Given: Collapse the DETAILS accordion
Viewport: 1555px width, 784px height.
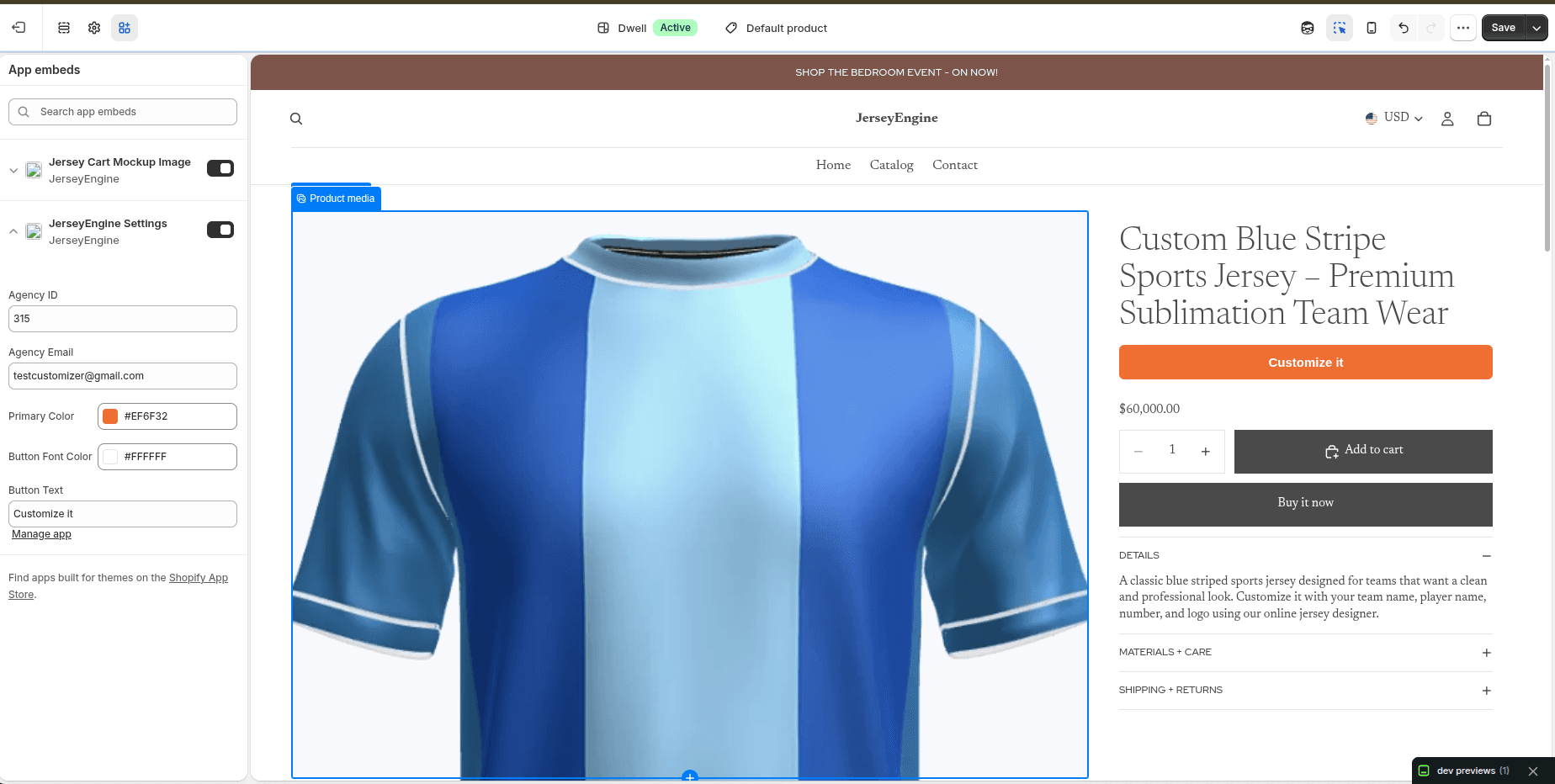Looking at the screenshot, I should (1306, 555).
